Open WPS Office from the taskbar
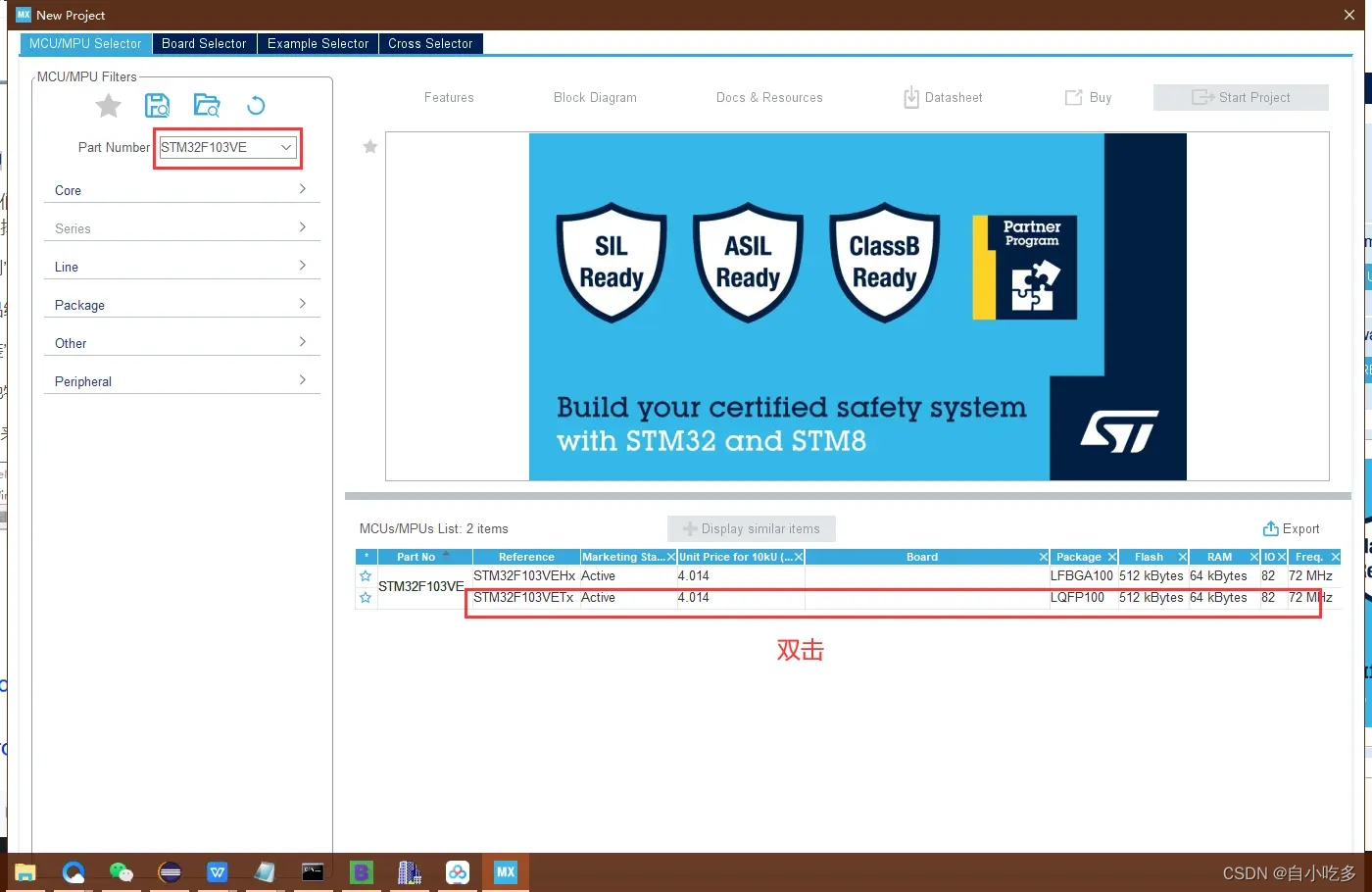The image size is (1372, 892). click(218, 871)
